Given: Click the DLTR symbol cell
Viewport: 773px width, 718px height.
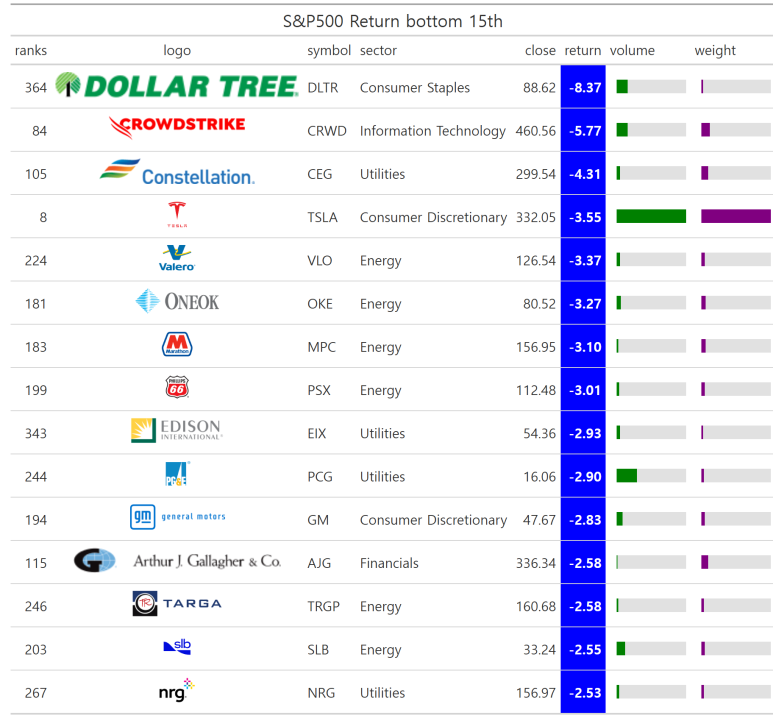Looking at the screenshot, I should pyautogui.click(x=322, y=88).
